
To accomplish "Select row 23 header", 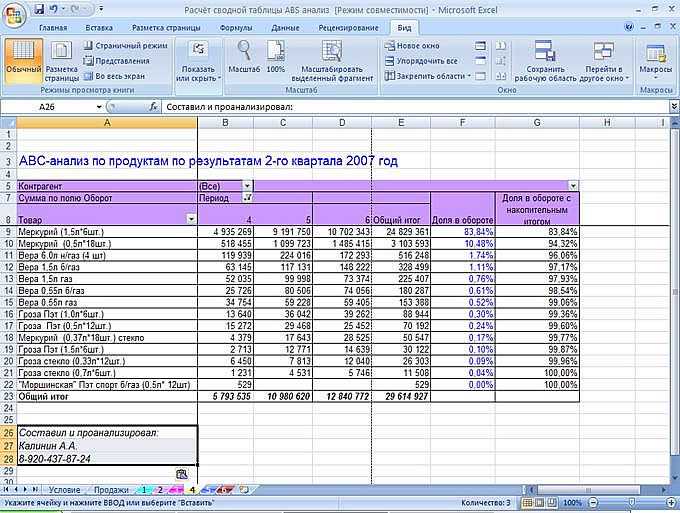I will (x=8, y=396).
